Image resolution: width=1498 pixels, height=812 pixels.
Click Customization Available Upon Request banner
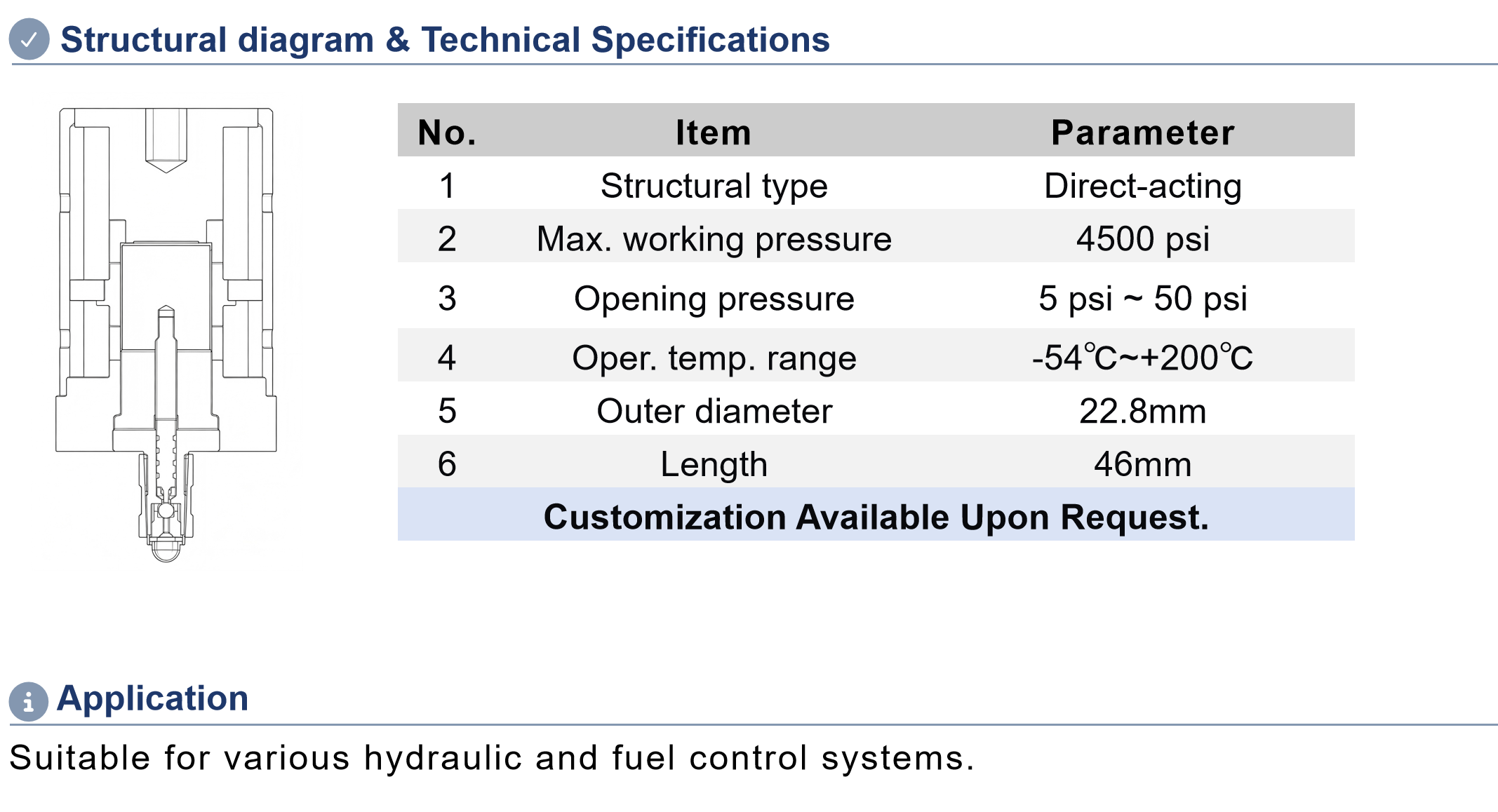(x=876, y=517)
